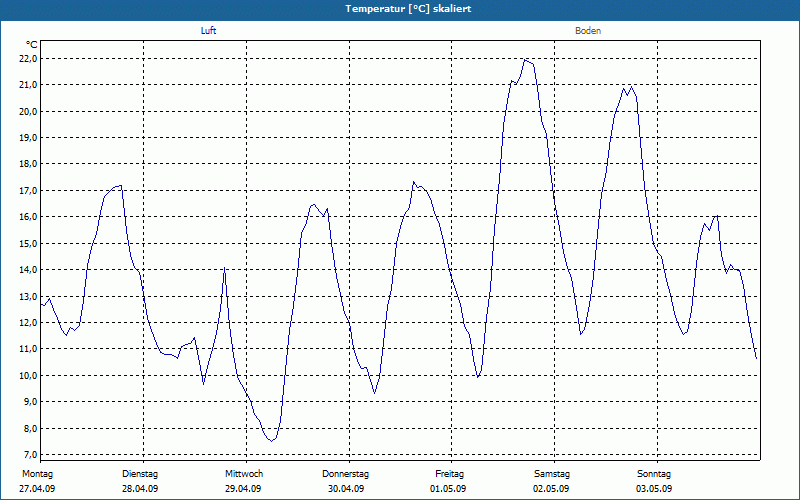Select the 17,0 y-axis value
800x500 pixels.
click(x=28, y=190)
